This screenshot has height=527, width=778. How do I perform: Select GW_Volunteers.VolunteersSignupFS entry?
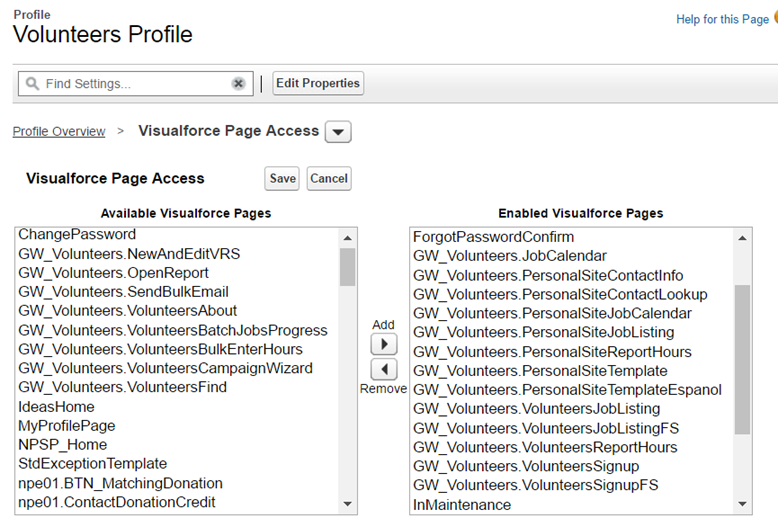573,485
